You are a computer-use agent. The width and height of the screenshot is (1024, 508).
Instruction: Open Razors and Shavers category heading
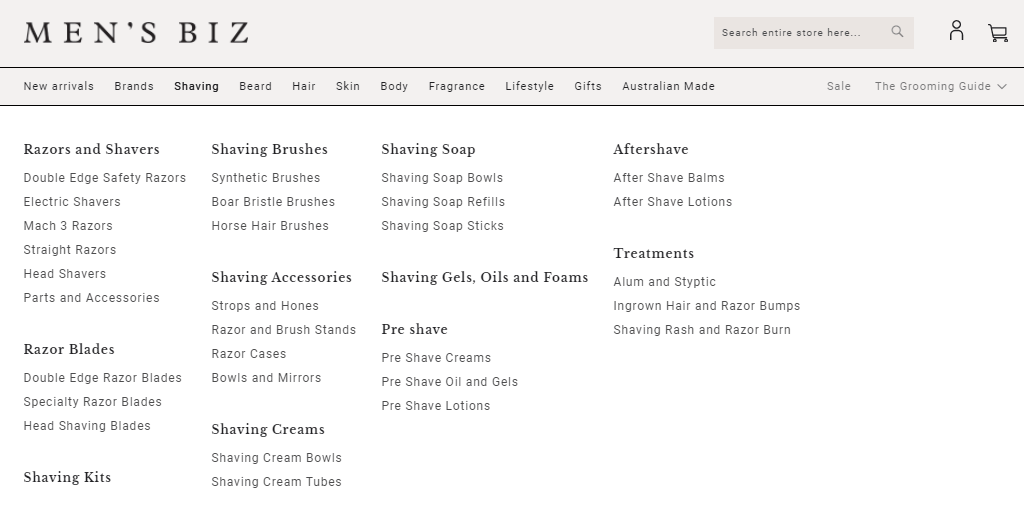pyautogui.click(x=91, y=150)
